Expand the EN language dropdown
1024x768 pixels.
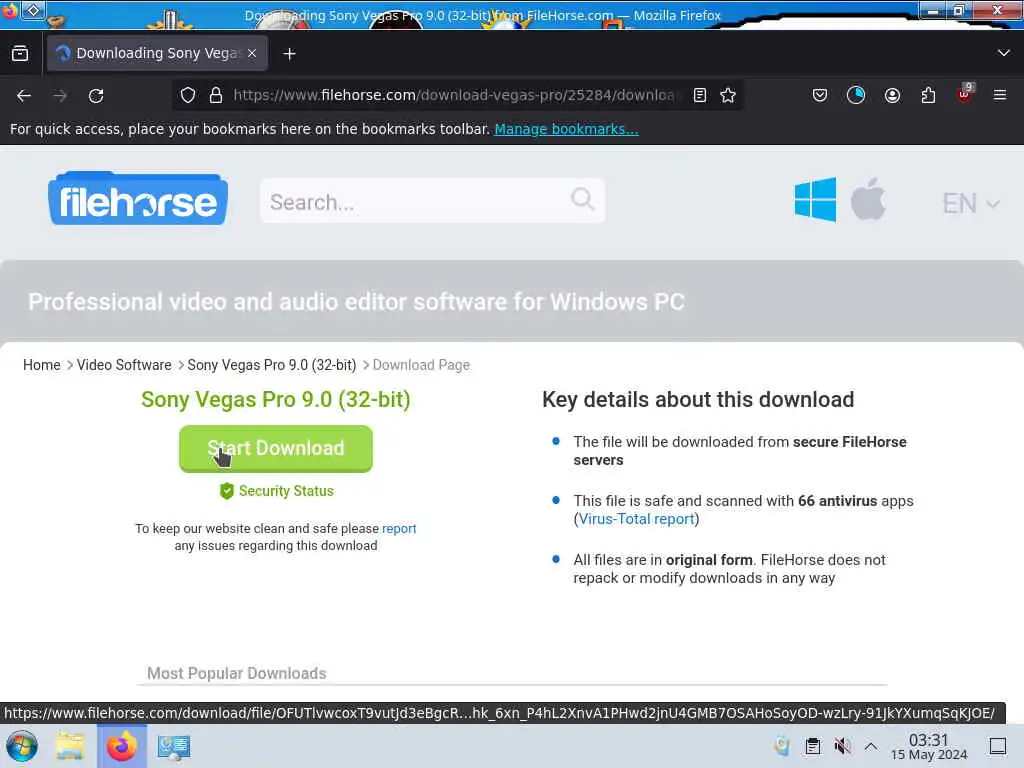click(x=970, y=204)
